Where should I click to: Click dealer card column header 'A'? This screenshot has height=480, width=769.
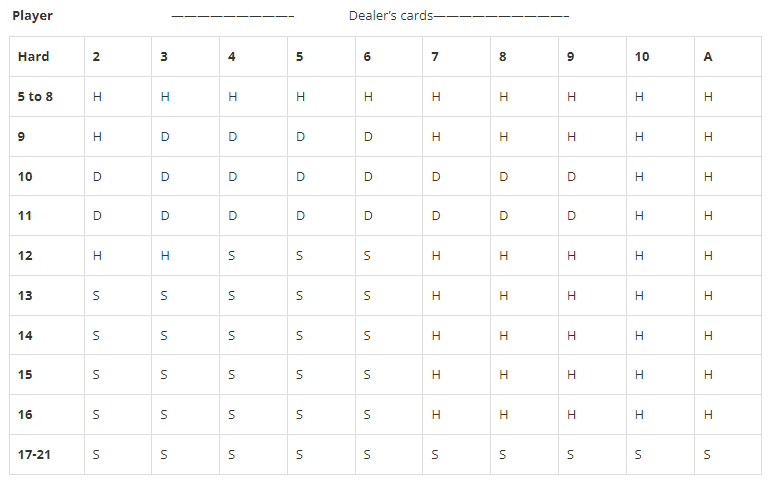click(728, 56)
